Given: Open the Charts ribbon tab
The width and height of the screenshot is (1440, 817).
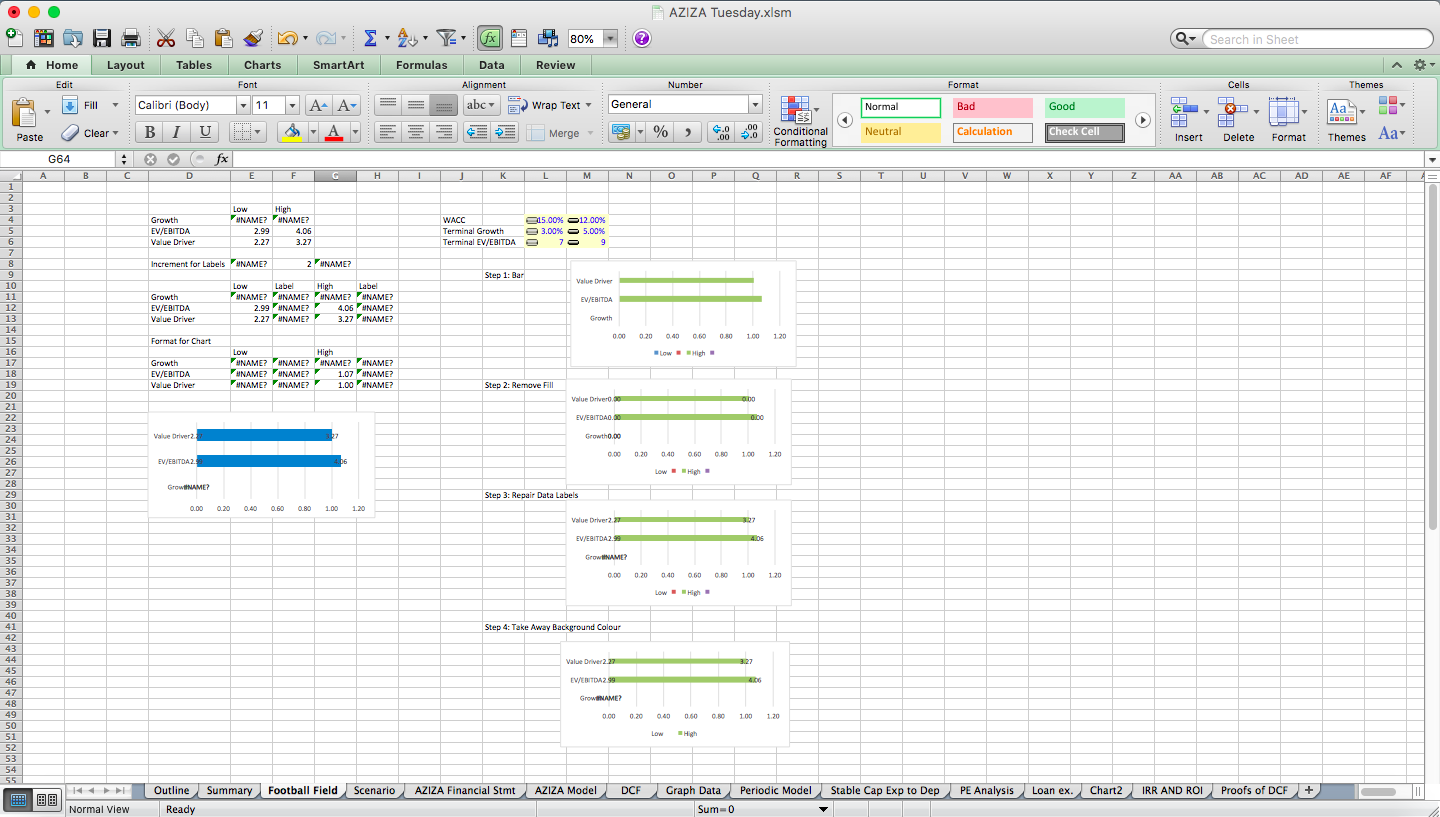Looking at the screenshot, I should tap(262, 64).
